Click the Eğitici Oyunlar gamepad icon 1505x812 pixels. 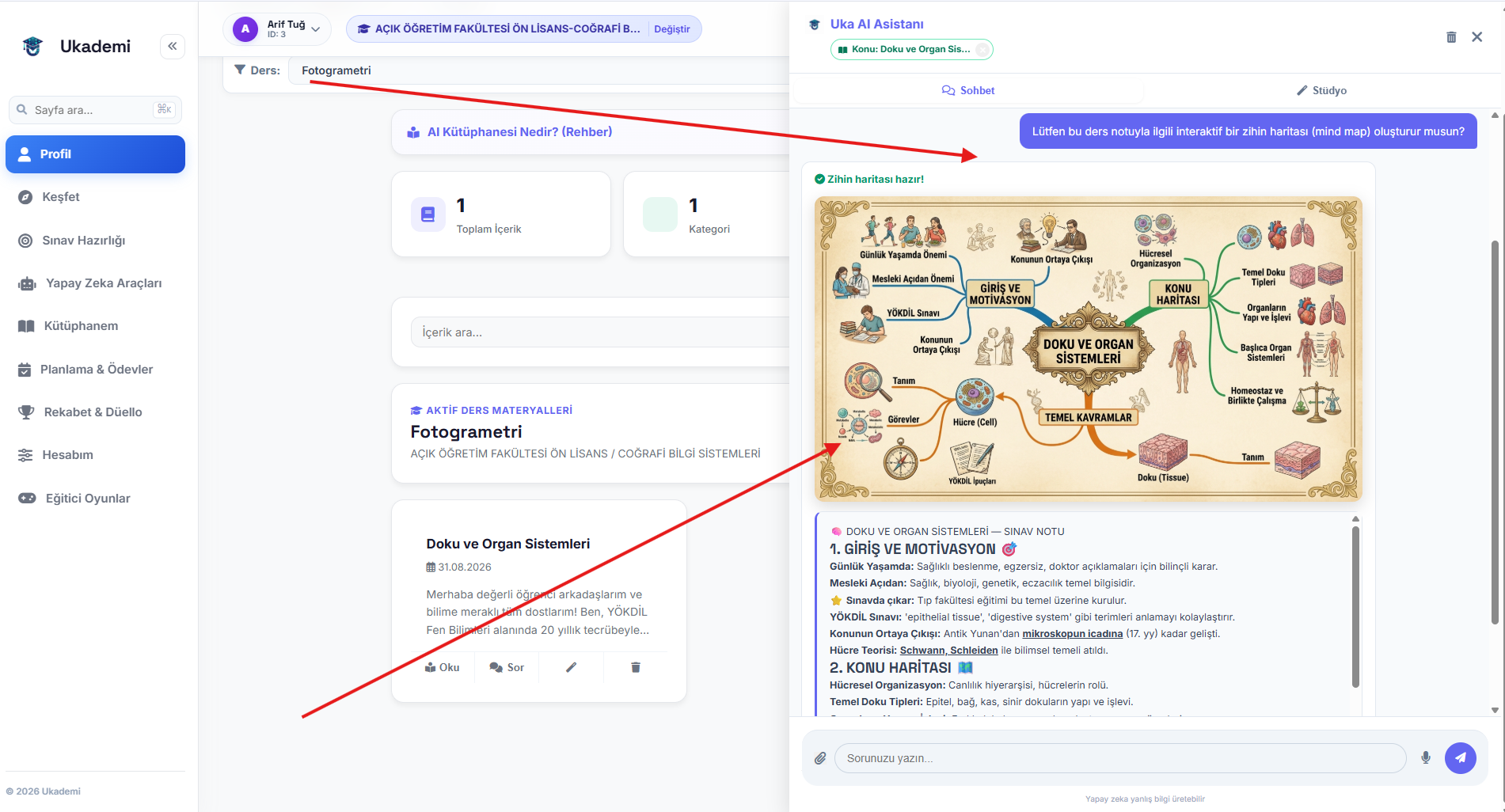(27, 499)
